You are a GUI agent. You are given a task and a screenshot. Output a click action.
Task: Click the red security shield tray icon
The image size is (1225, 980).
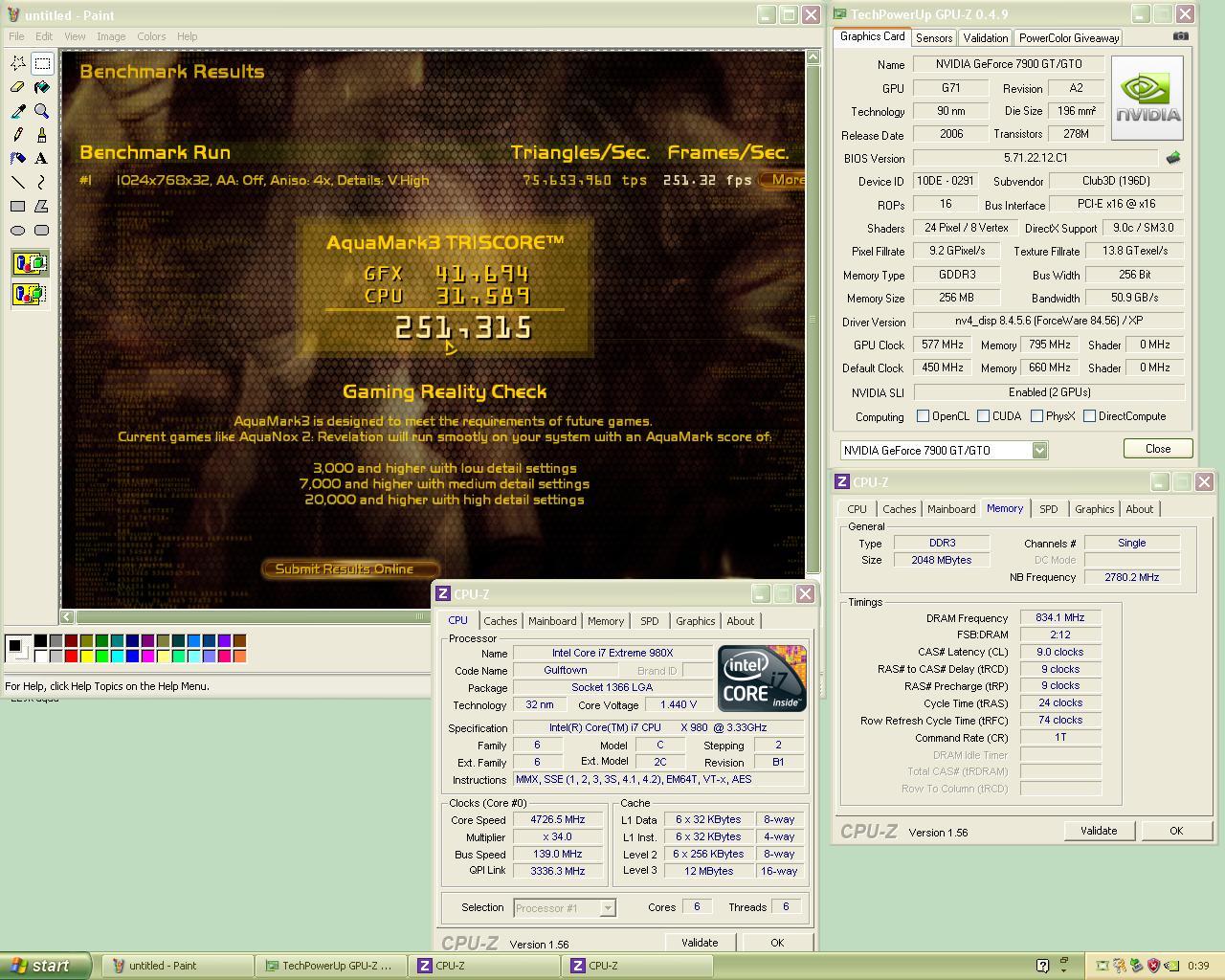[1153, 966]
